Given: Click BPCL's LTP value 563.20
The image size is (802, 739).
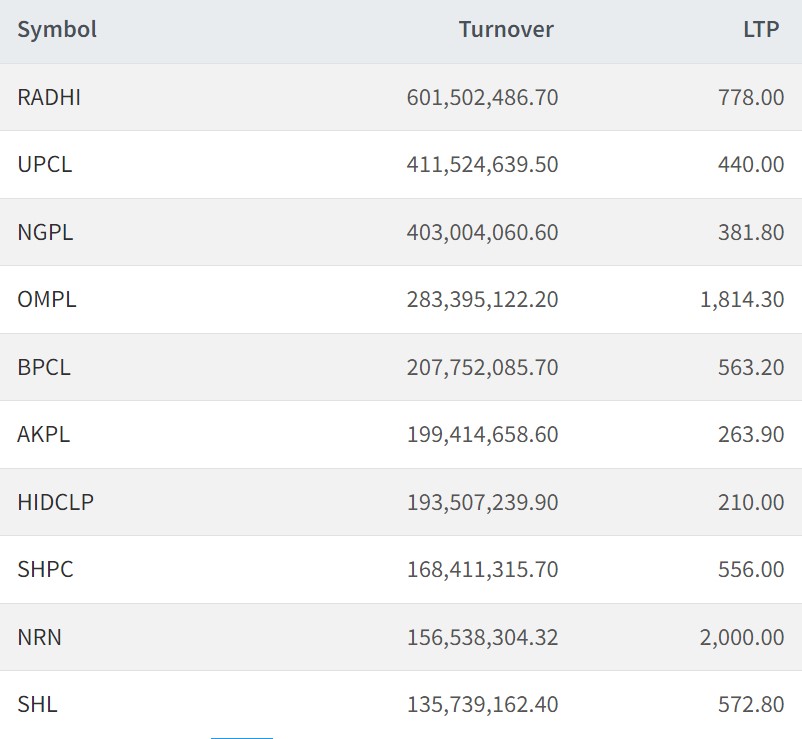Looking at the screenshot, I should point(751,367).
